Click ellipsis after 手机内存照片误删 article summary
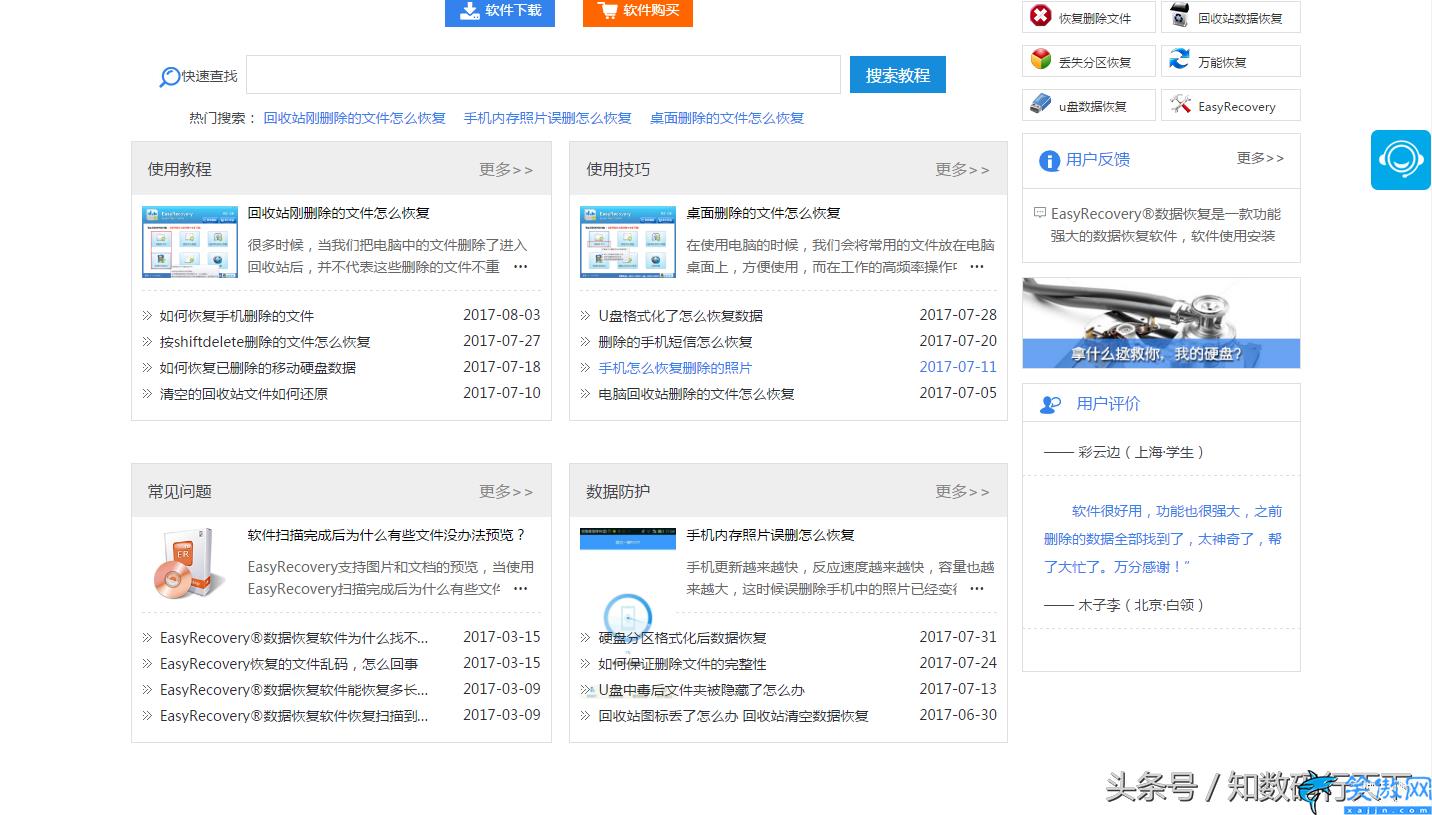Screen dimensions: 1432x815 [977, 589]
